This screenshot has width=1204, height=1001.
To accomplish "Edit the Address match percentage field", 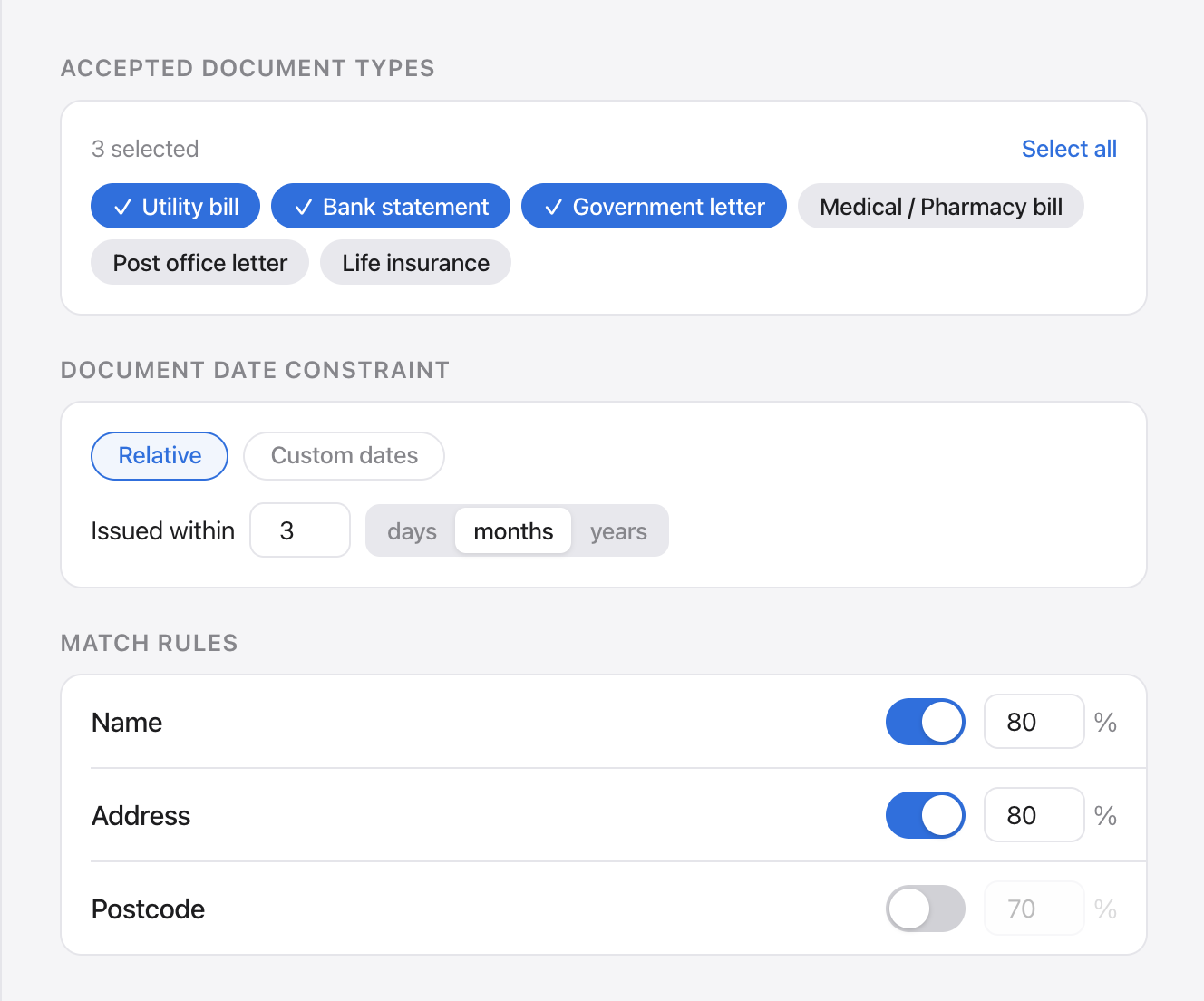I will pyautogui.click(x=1034, y=815).
